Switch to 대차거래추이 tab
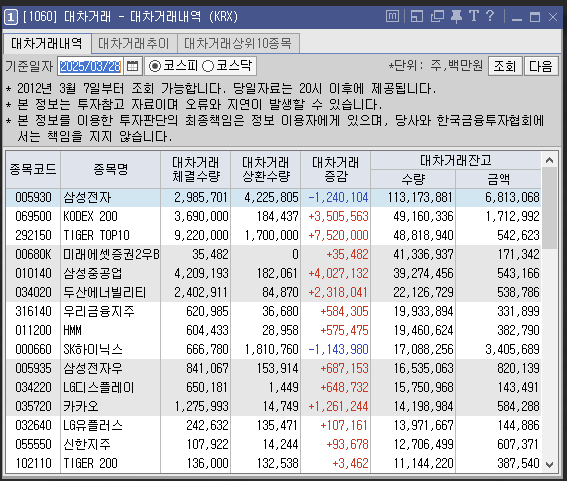 point(134,44)
